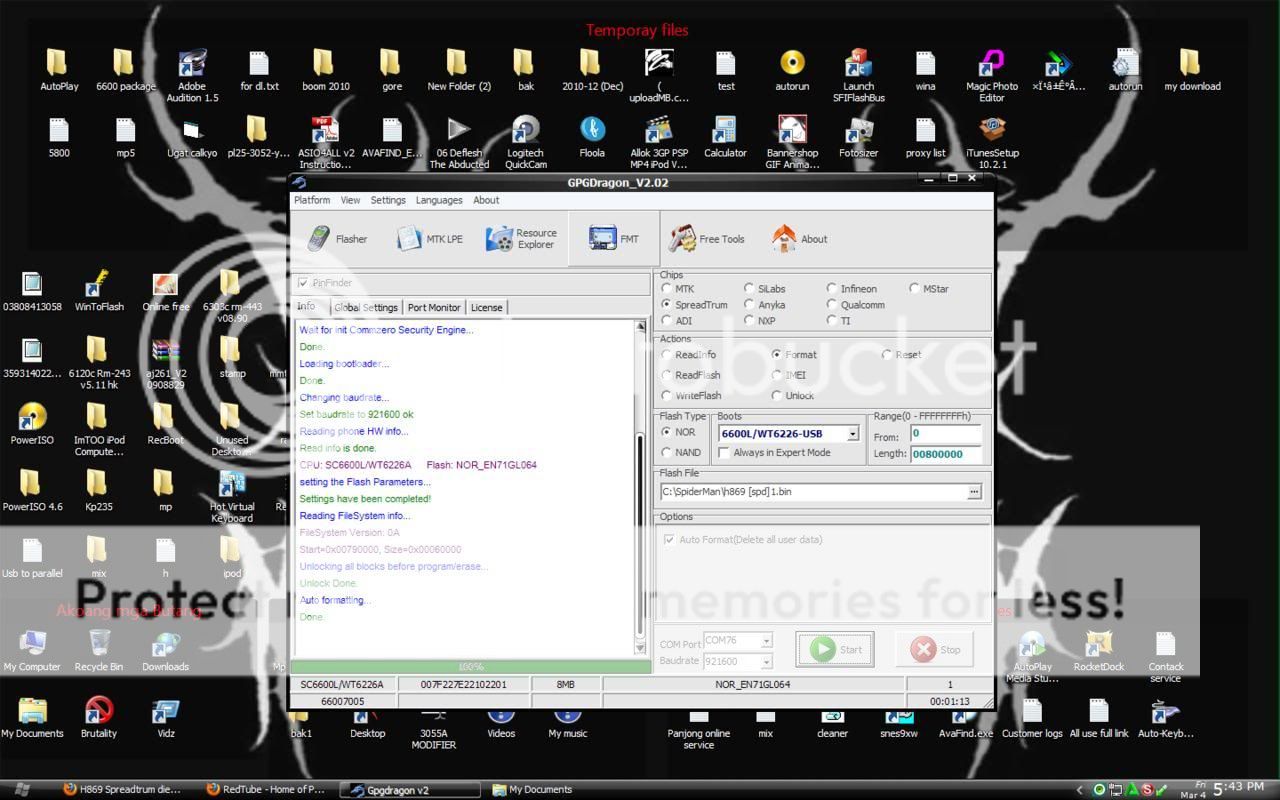Image resolution: width=1280 pixels, height=800 pixels.
Task: Click the flash file browse button
Action: point(974,492)
